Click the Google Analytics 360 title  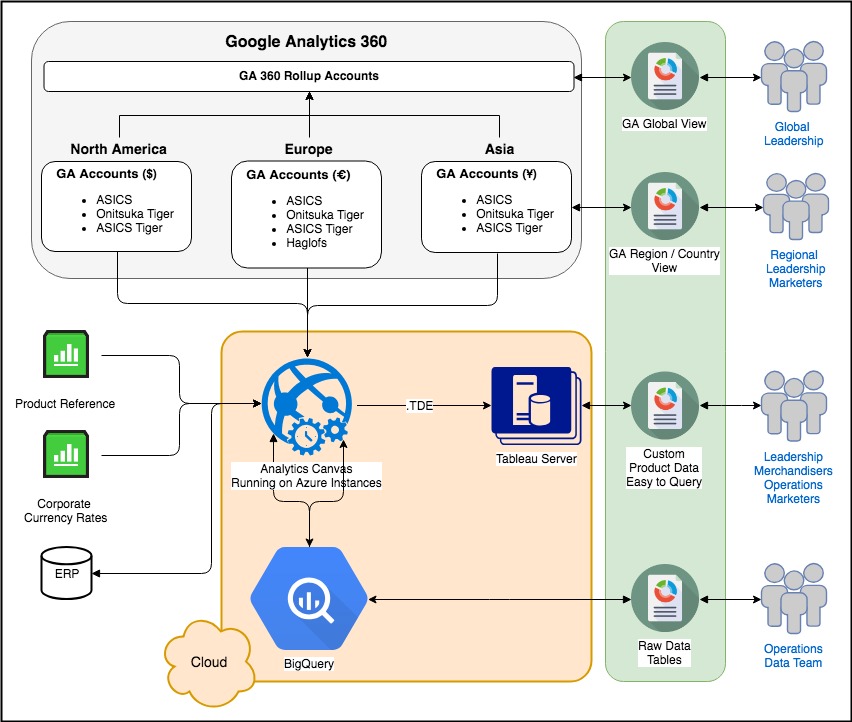[306, 41]
